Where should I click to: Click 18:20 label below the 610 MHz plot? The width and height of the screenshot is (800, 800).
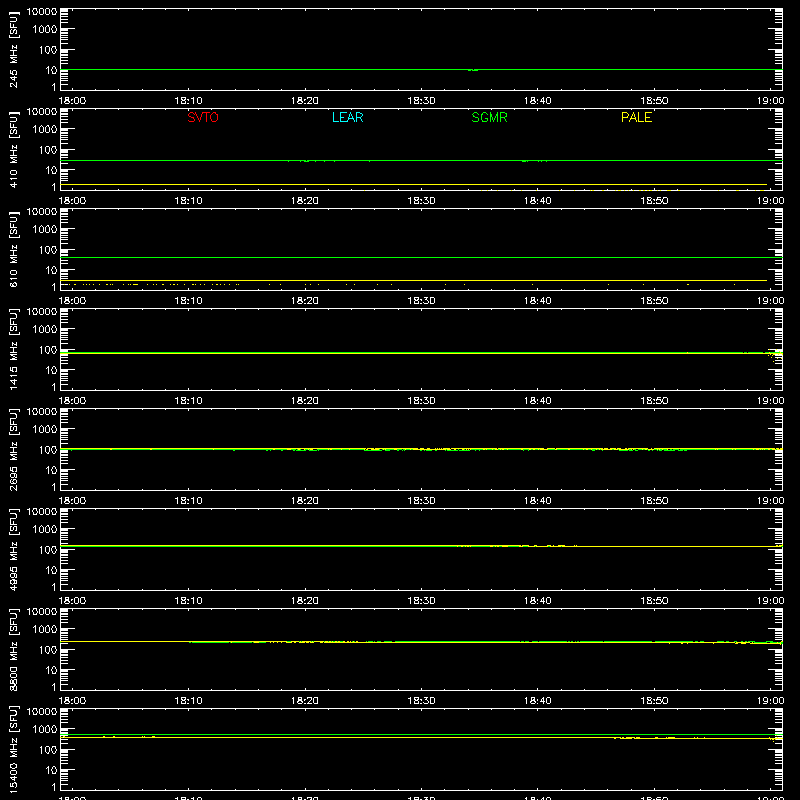coord(305,301)
